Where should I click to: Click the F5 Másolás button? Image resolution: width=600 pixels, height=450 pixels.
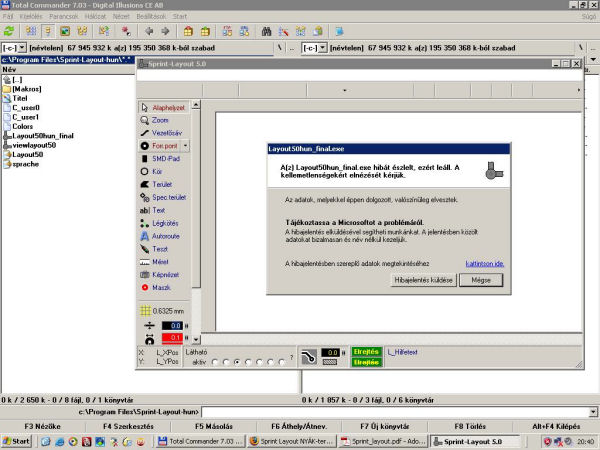[214, 426]
